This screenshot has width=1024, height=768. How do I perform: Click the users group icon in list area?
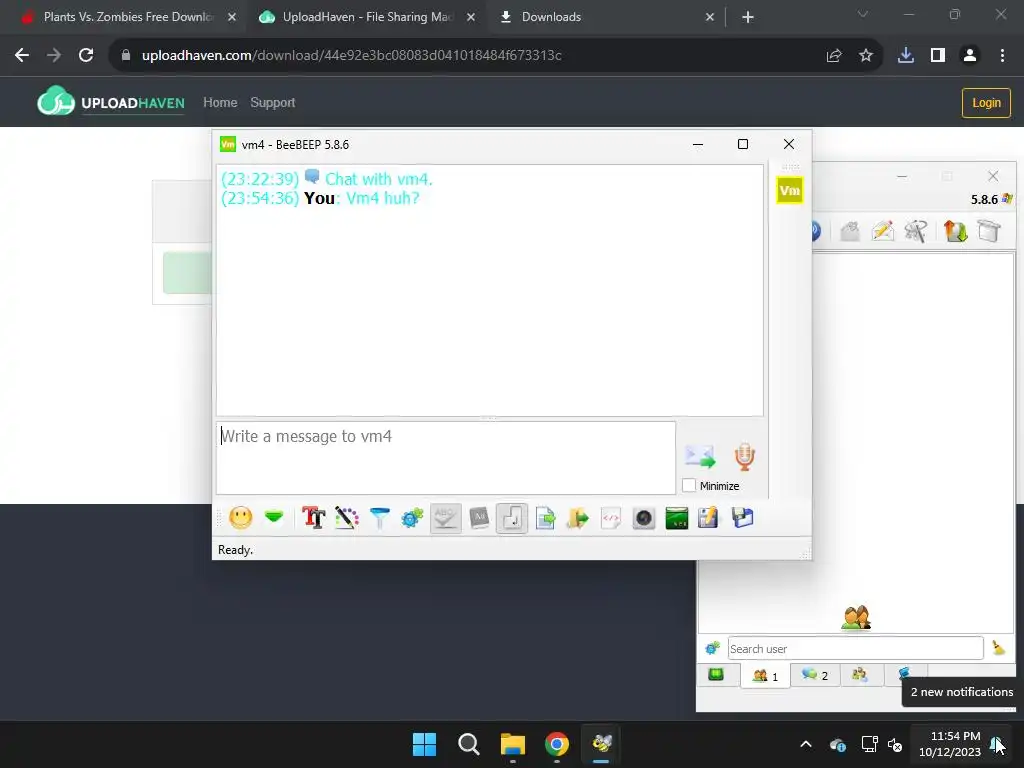pos(856,618)
